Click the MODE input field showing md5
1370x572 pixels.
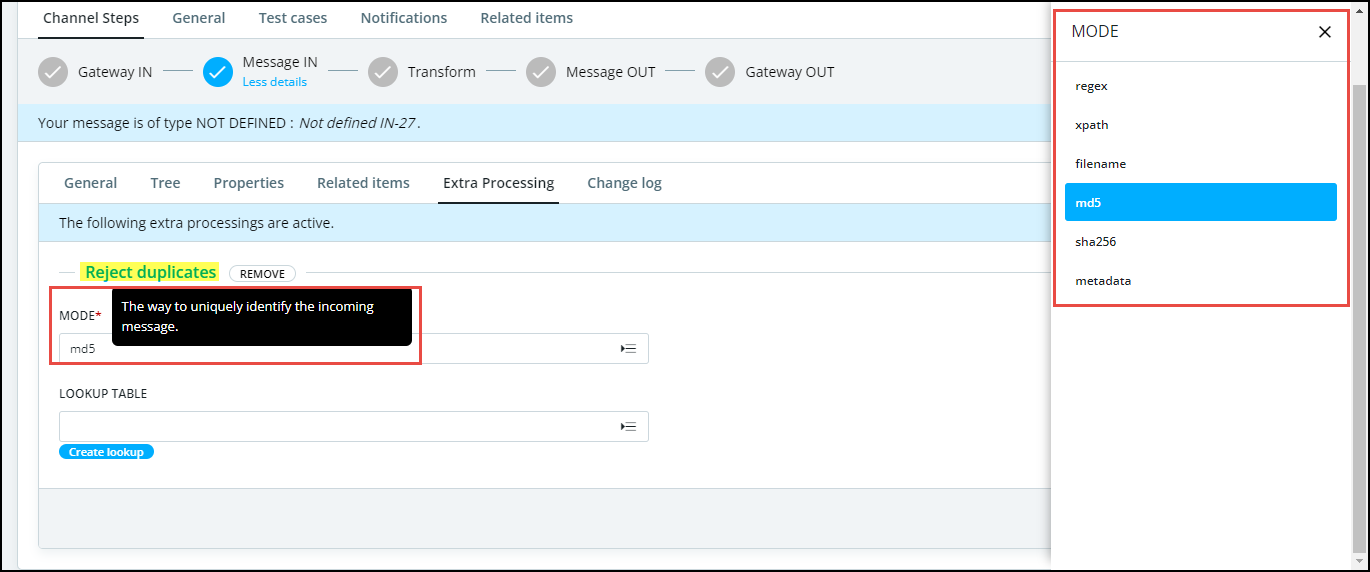click(354, 349)
